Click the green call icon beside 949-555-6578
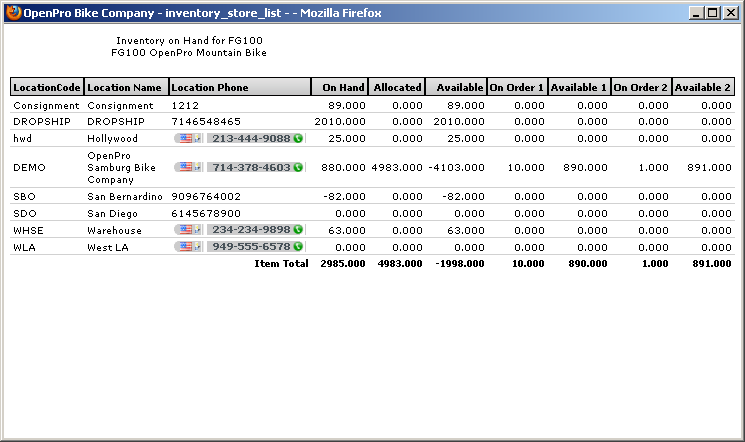The width and height of the screenshot is (745, 442). pyautogui.click(x=298, y=247)
